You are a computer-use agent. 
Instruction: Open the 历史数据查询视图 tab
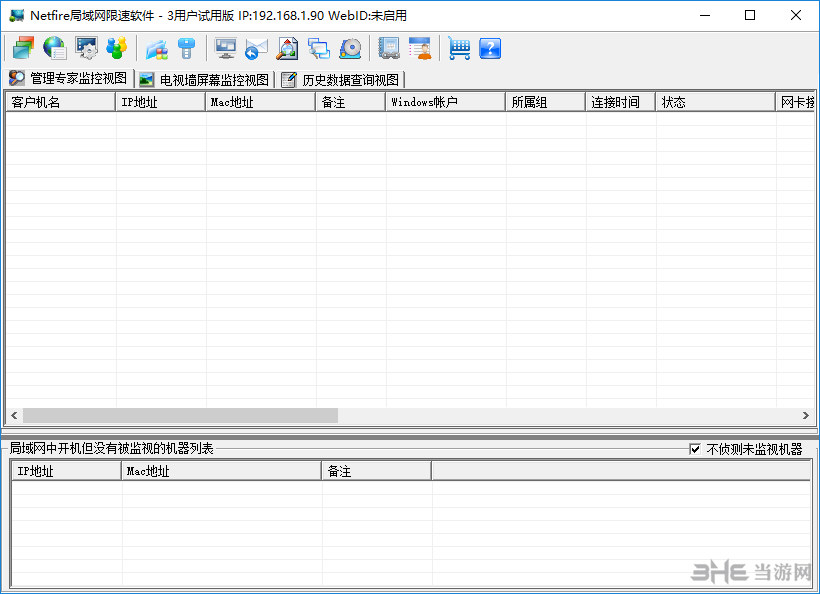341,79
